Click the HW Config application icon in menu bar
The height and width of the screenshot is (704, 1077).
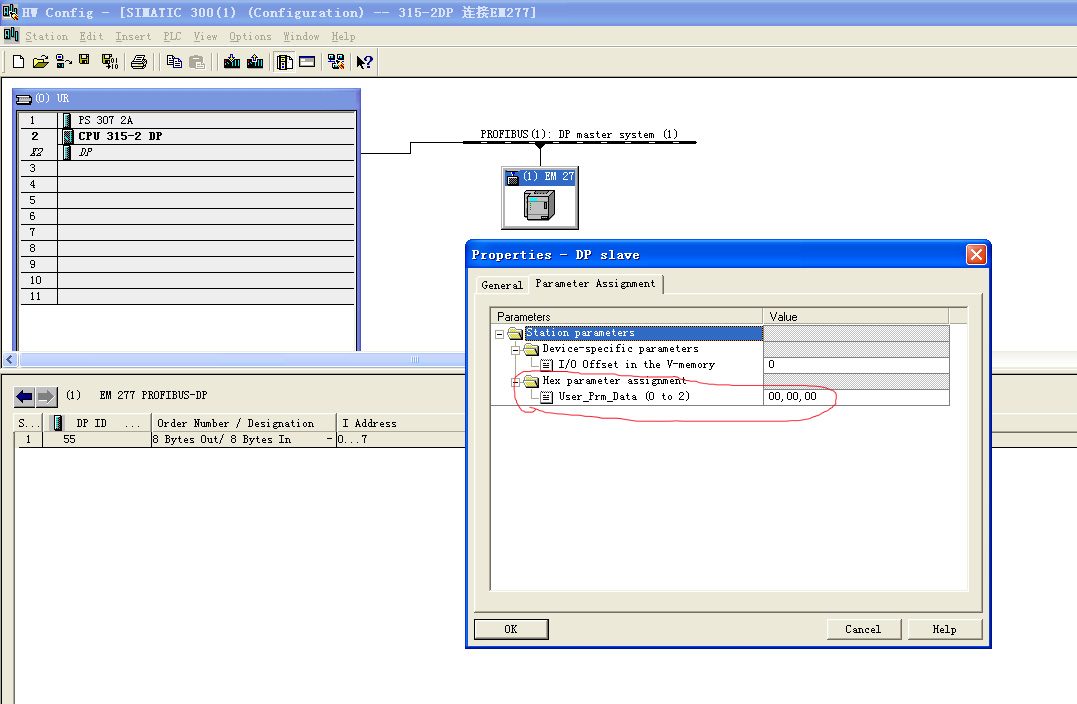[11, 35]
